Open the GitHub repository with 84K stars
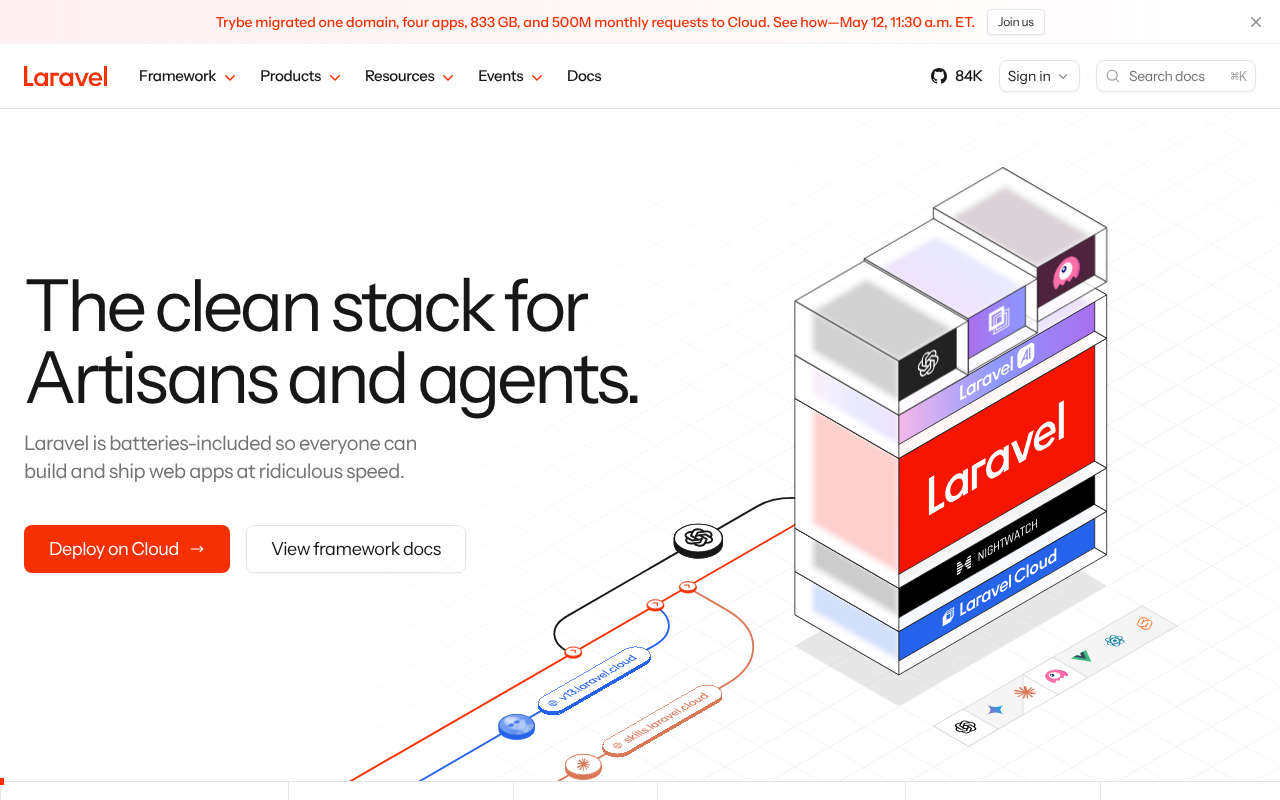Image resolution: width=1280 pixels, height=800 pixels. (956, 76)
